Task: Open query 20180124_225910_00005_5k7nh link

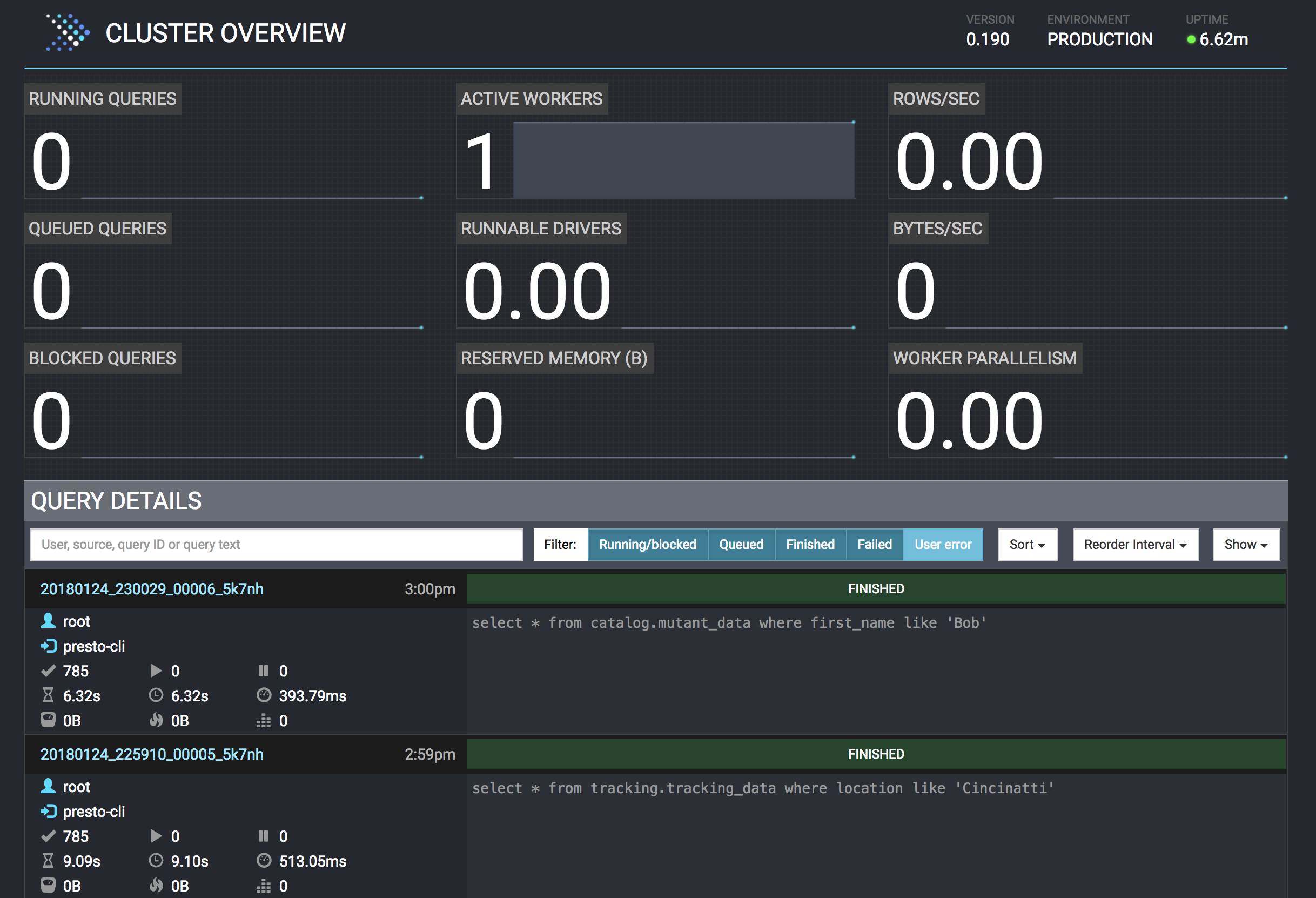Action: [152, 754]
